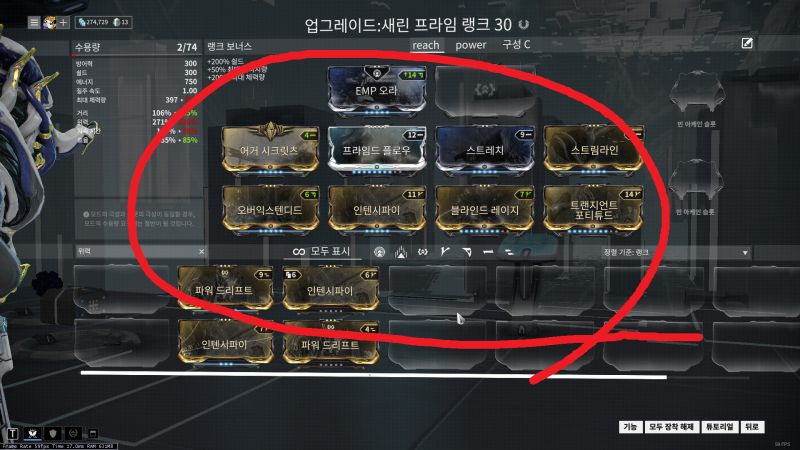This screenshot has width=800, height=450.
Task: Click the T chat tab icon at bottom
Action: tap(13, 434)
